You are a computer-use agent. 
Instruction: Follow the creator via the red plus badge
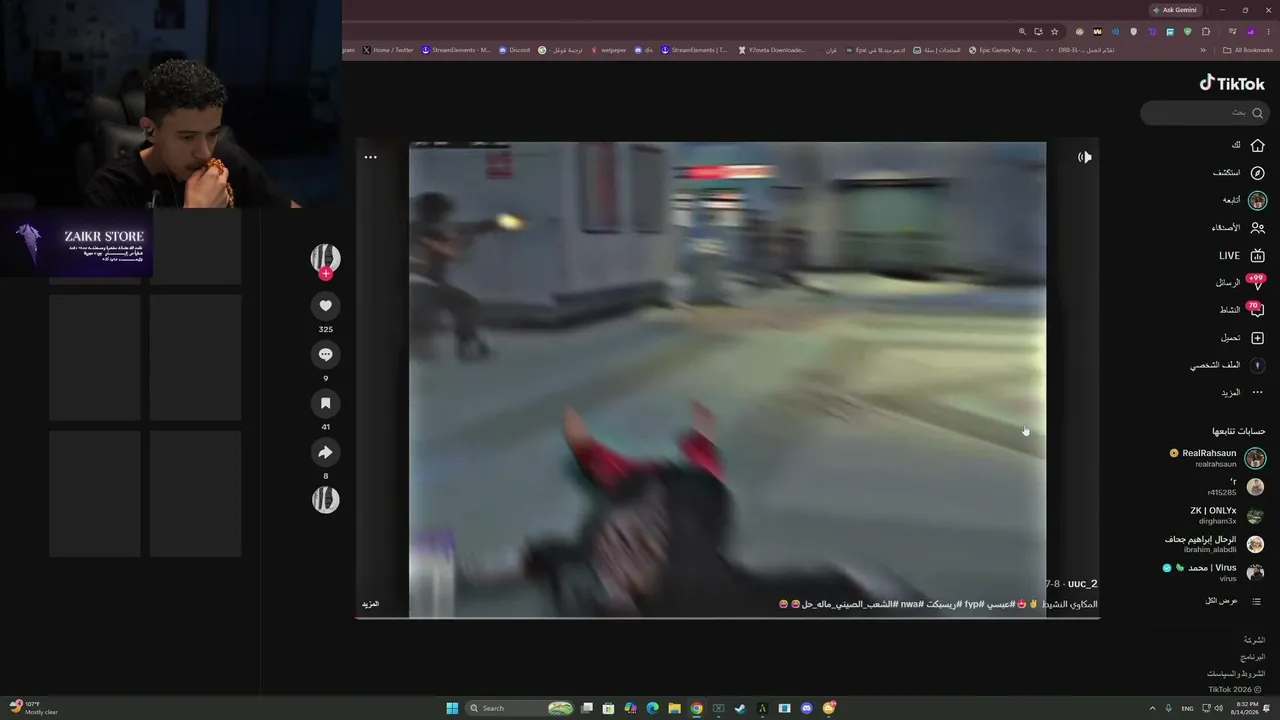[x=325, y=274]
